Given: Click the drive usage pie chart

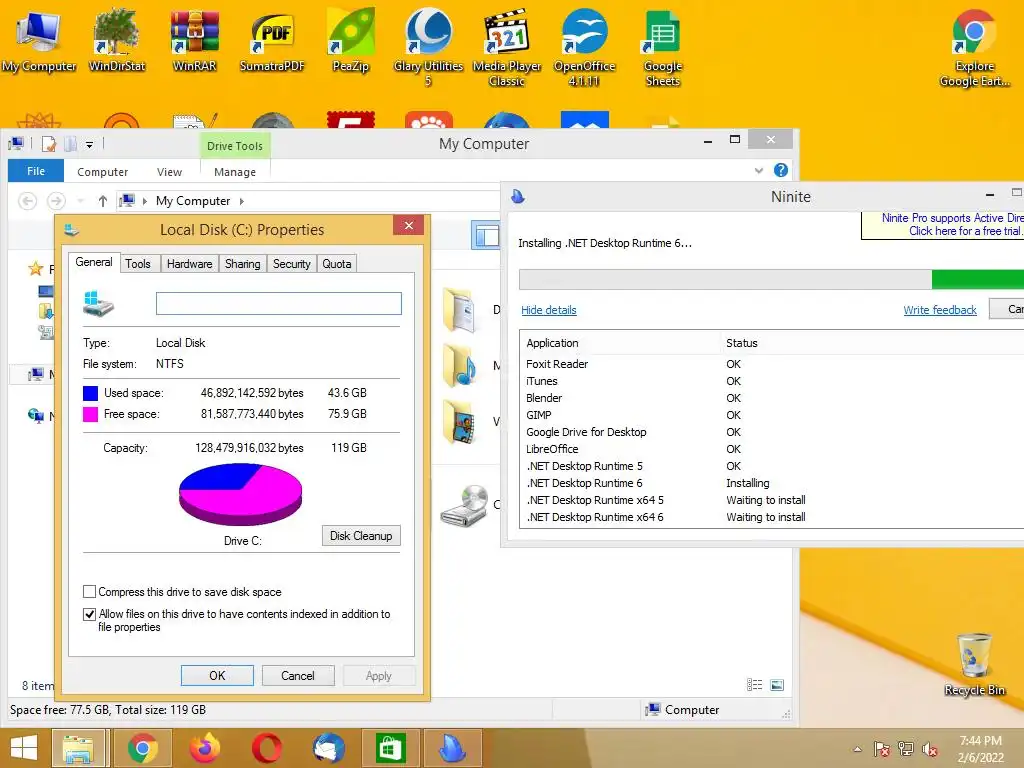Looking at the screenshot, I should (240, 494).
